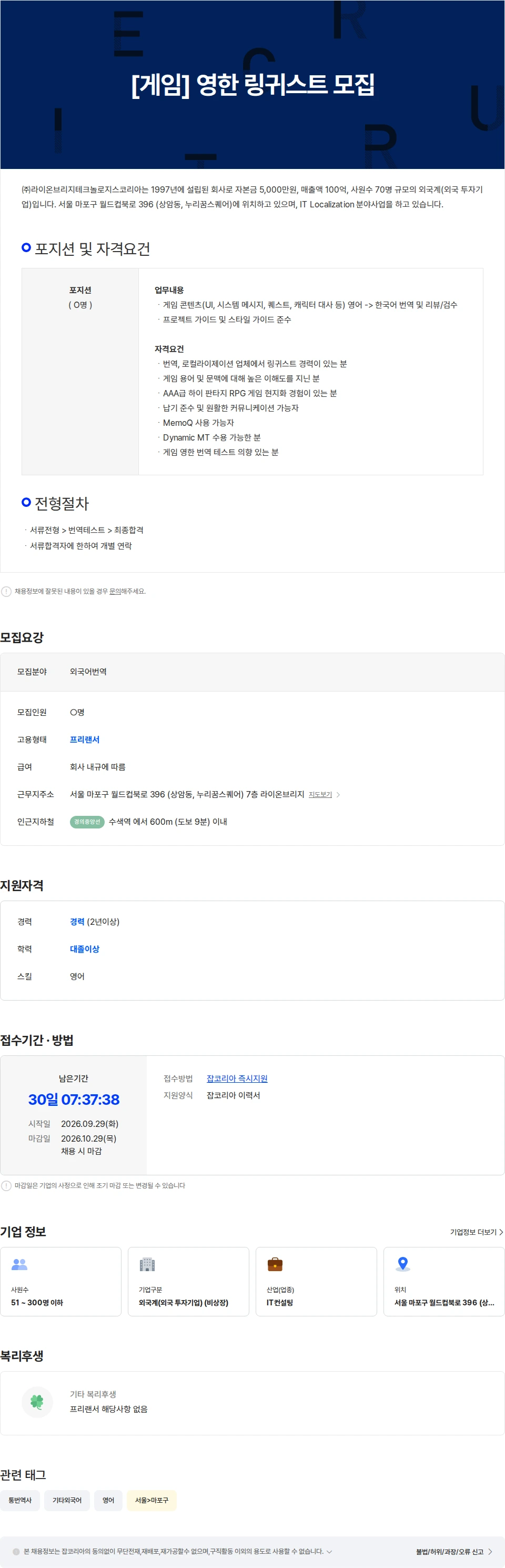Select the 서울>마포구 tag

click(151, 1501)
